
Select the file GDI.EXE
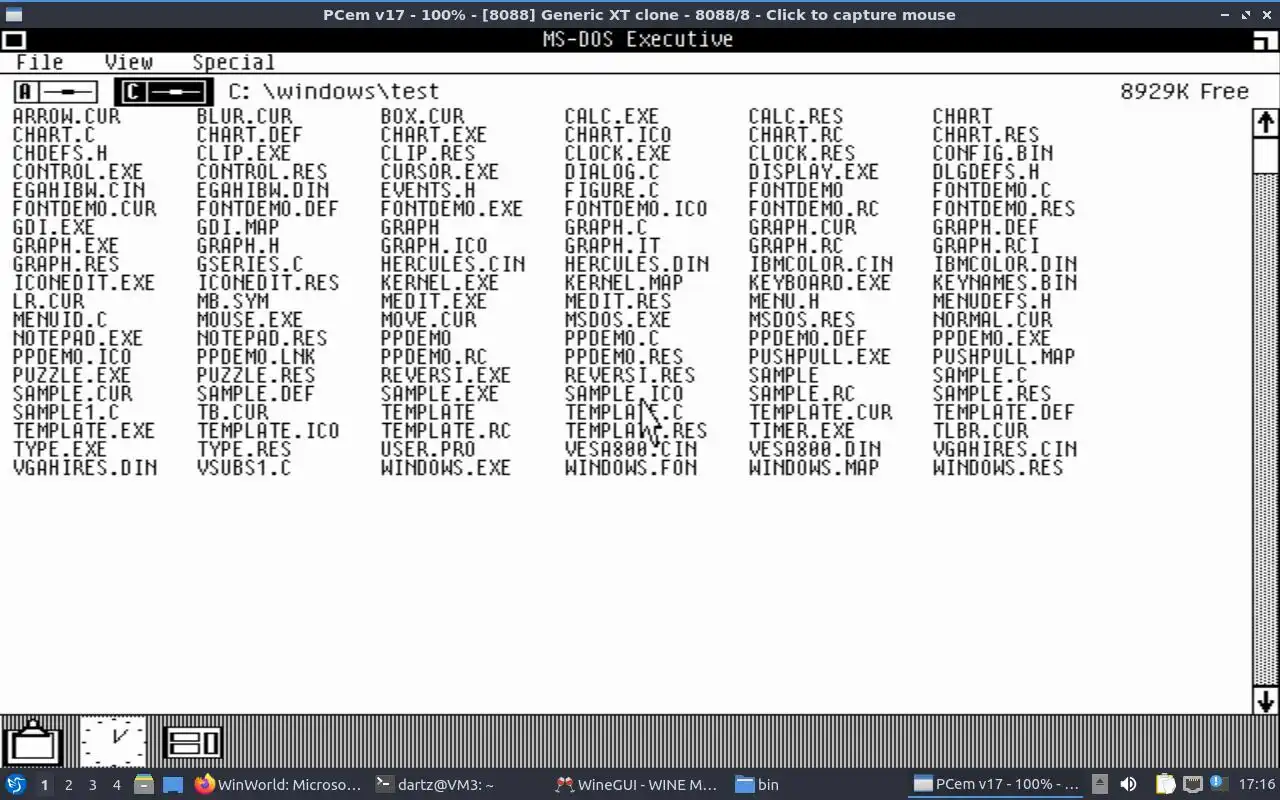click(x=54, y=227)
